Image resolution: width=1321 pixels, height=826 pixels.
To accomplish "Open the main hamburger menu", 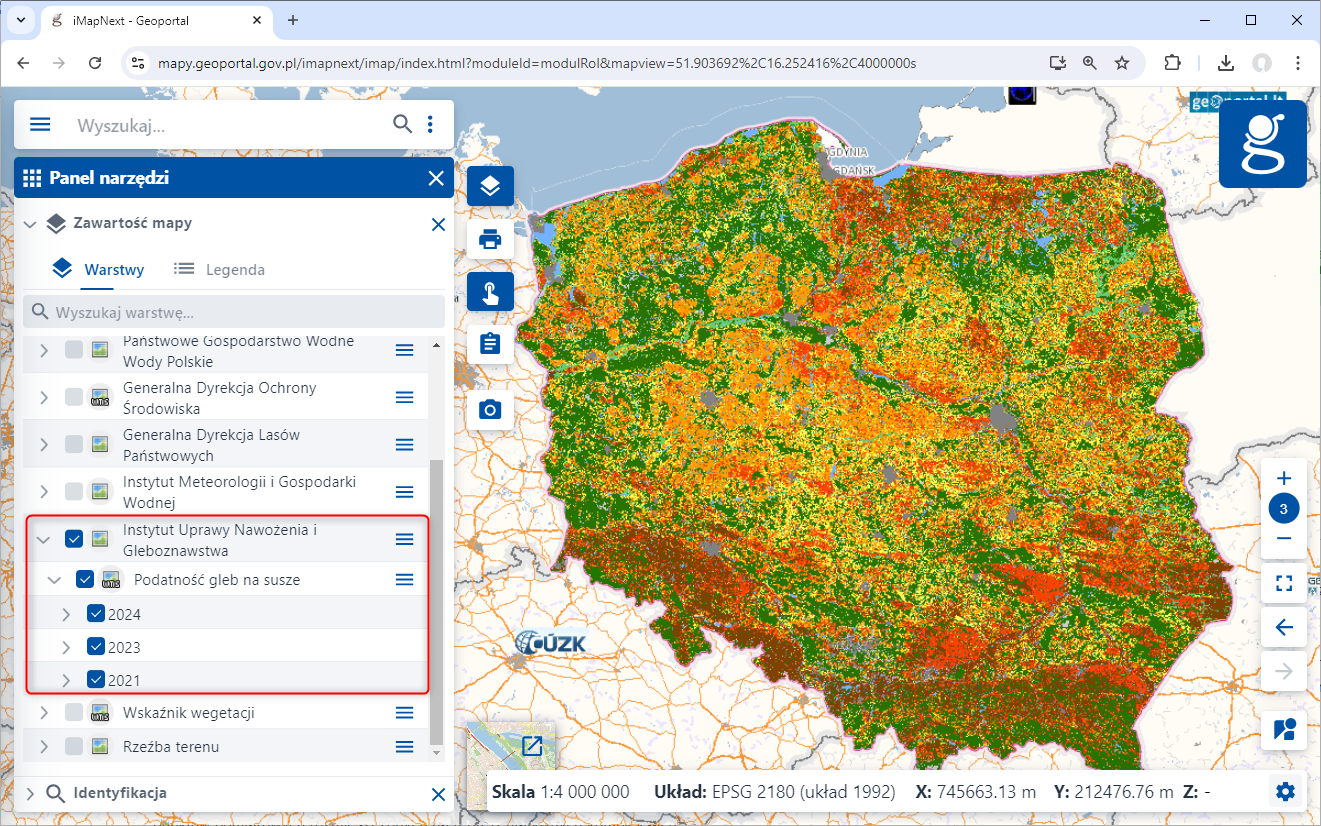I will pos(40,125).
